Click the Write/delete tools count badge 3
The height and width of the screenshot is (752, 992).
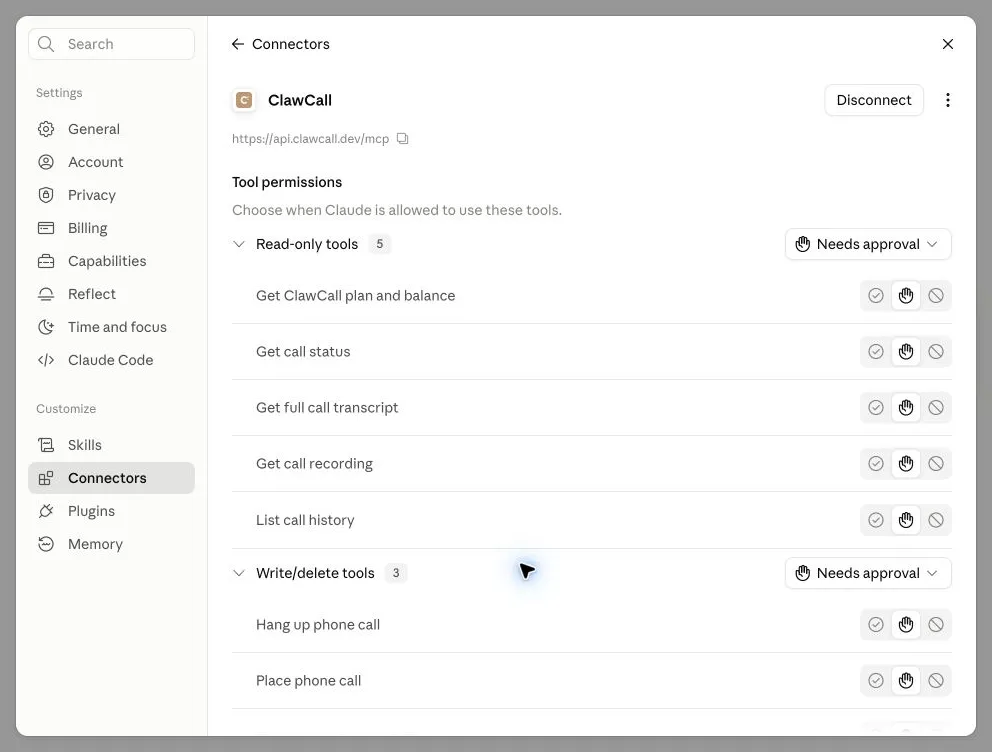[396, 573]
